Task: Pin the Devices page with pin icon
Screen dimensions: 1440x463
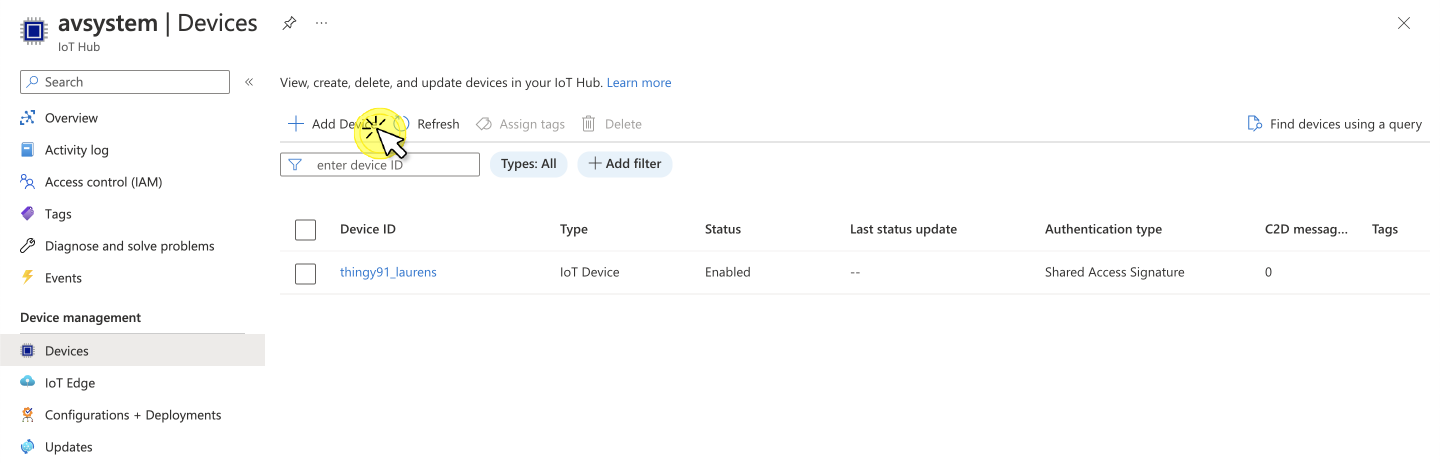Action: 289,23
